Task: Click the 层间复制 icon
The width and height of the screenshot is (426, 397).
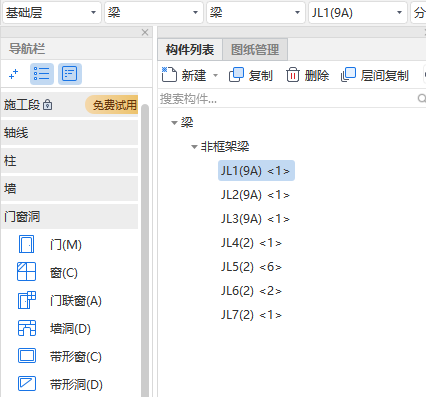Action: click(x=348, y=75)
